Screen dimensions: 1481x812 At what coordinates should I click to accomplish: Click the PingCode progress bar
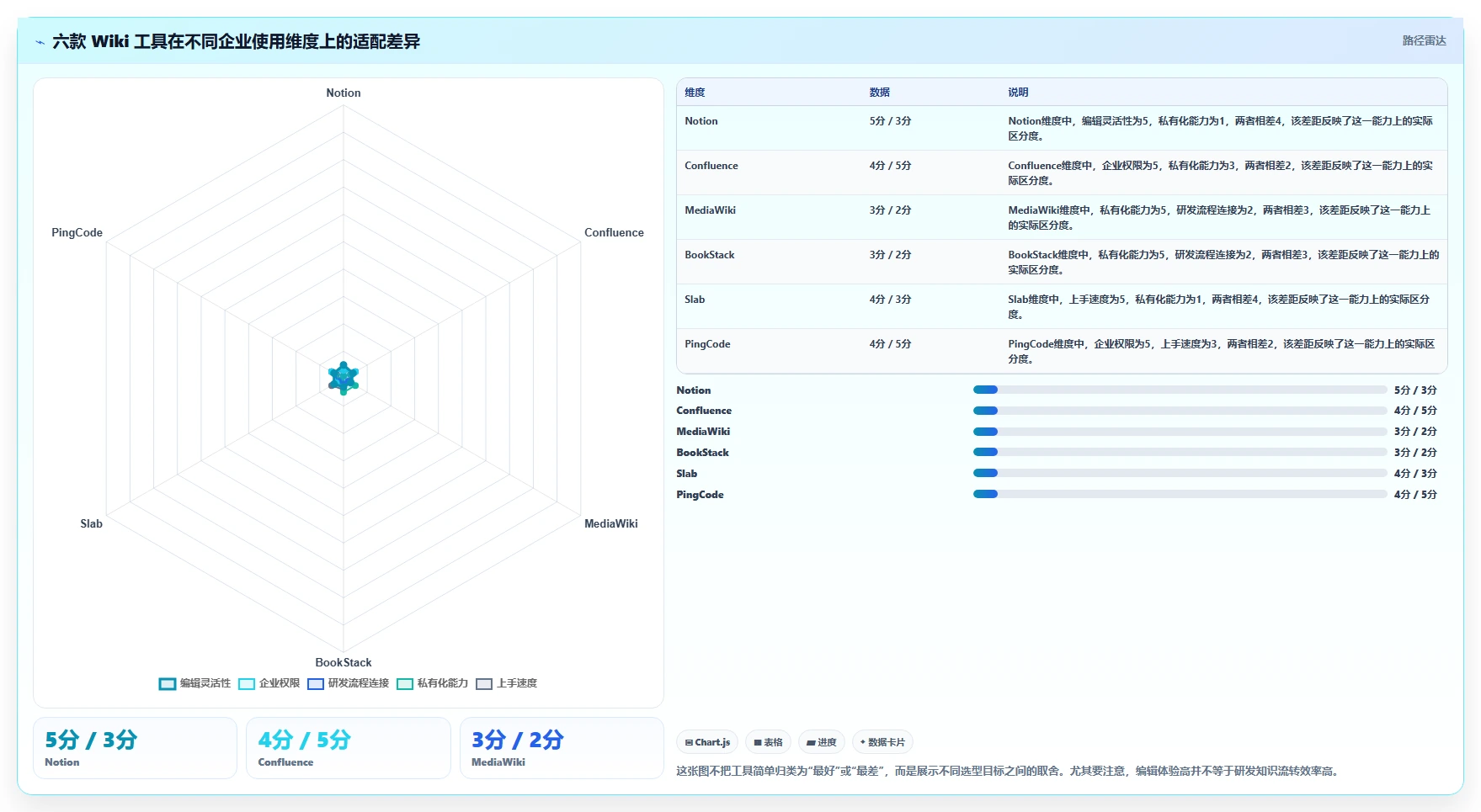(1180, 495)
